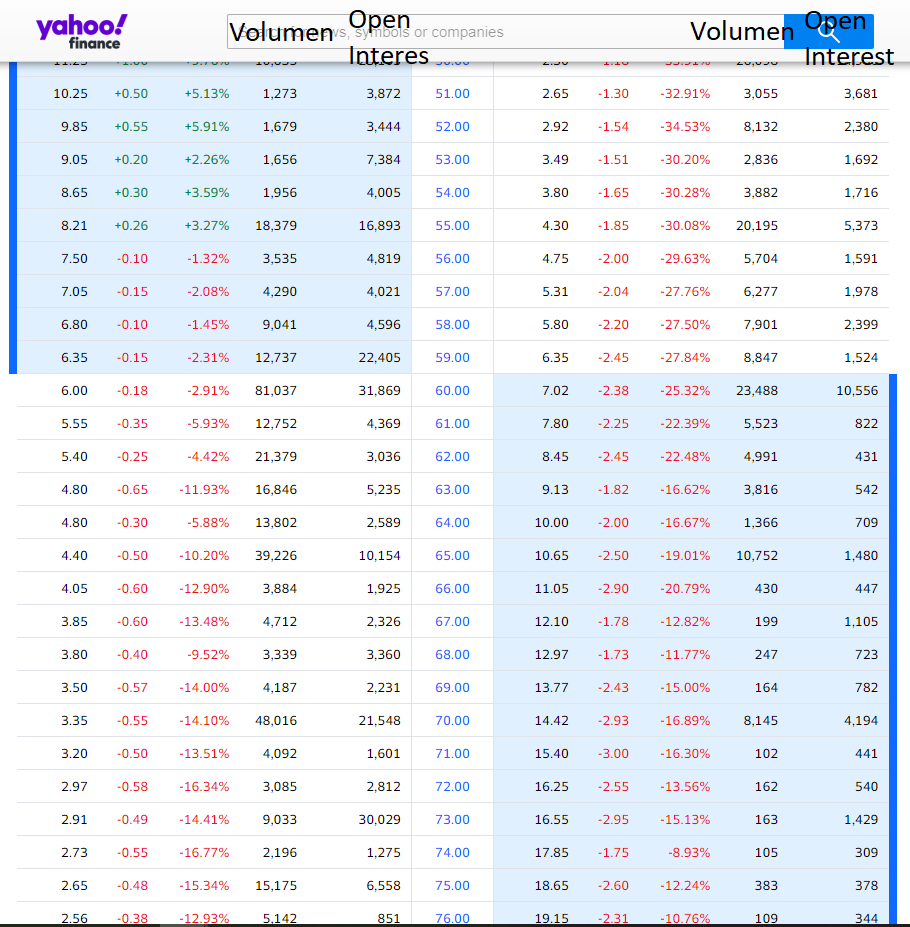Click the right Volumen column header
910x927 pixels.
point(742,32)
